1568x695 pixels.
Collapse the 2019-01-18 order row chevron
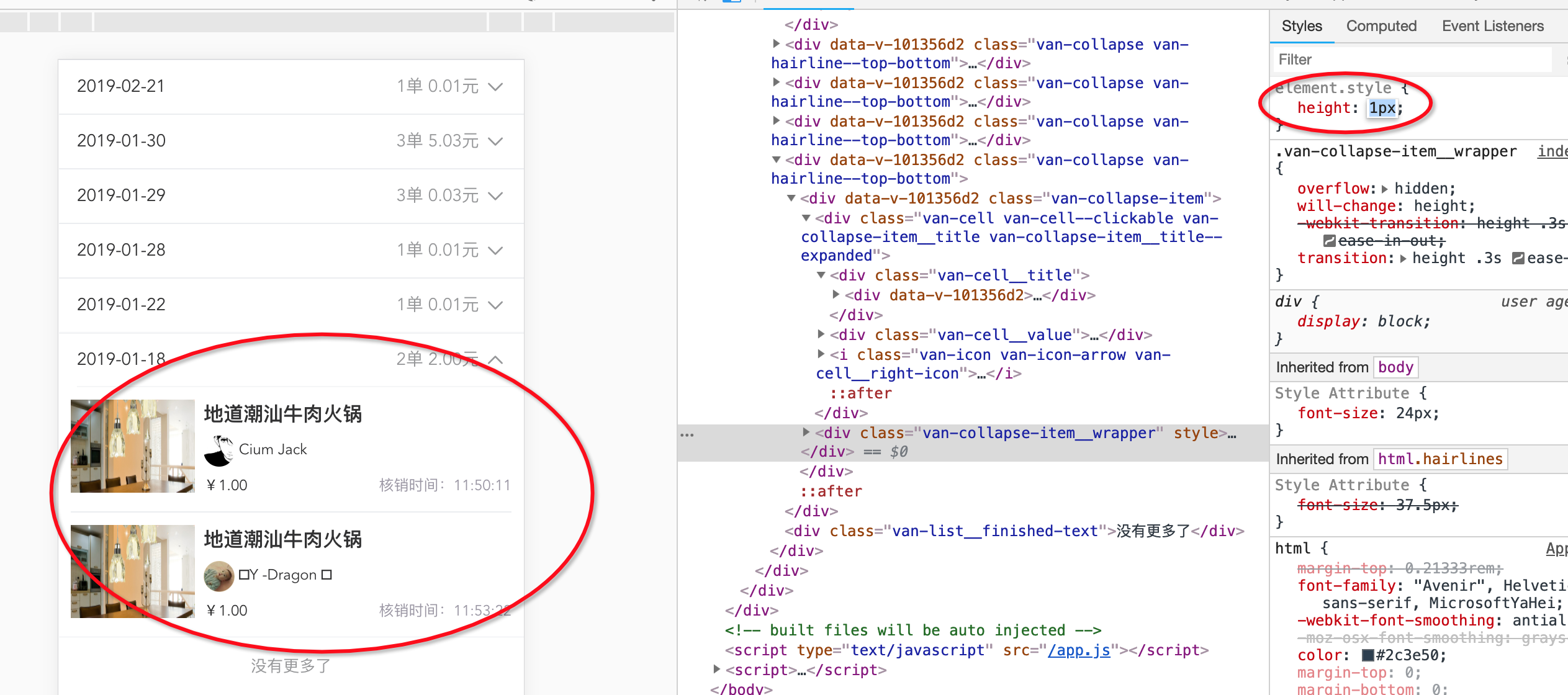click(x=495, y=359)
